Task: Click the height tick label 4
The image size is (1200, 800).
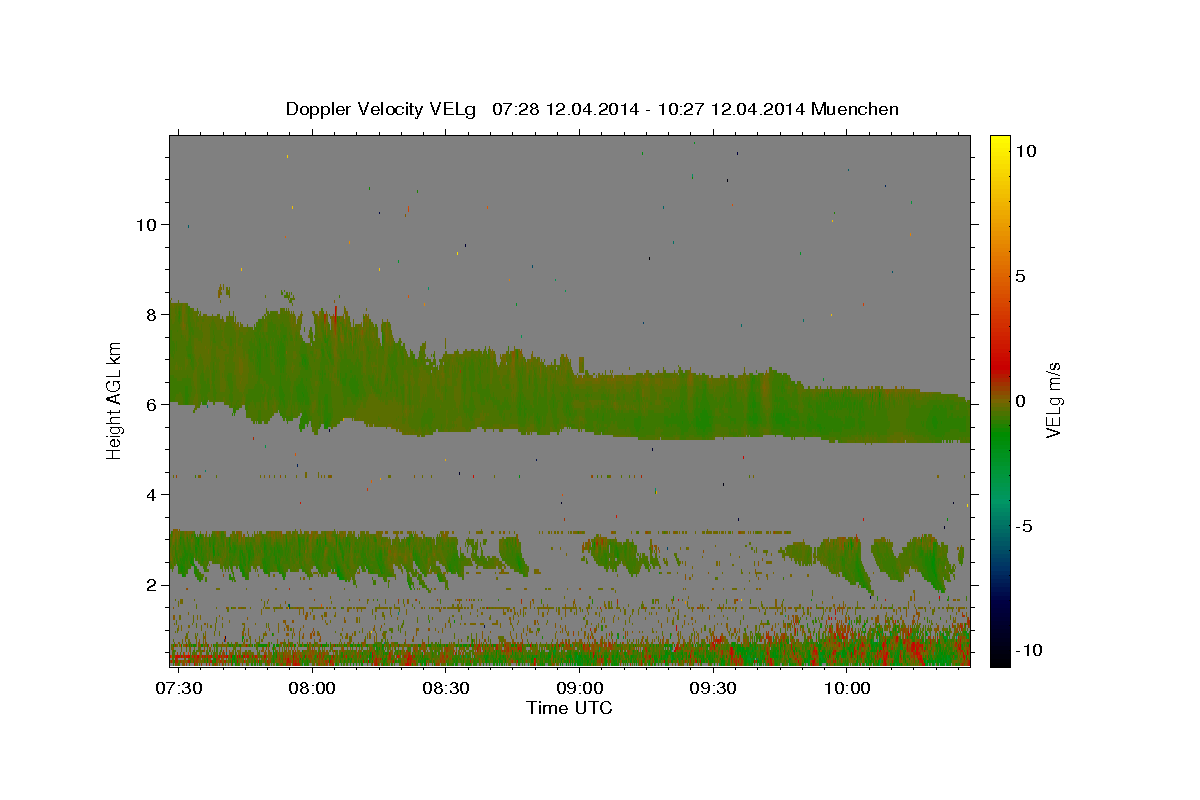Action: [x=150, y=494]
